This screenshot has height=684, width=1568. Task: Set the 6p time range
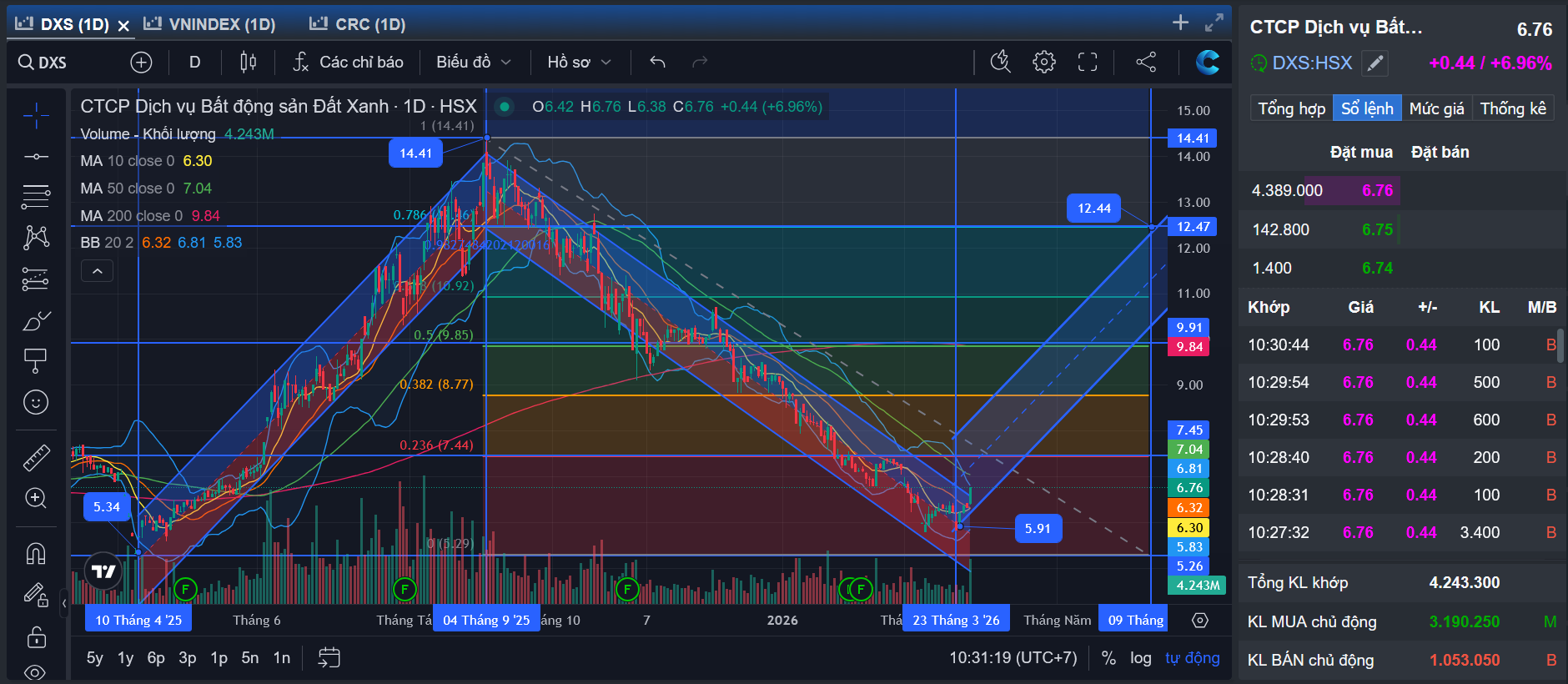click(156, 658)
